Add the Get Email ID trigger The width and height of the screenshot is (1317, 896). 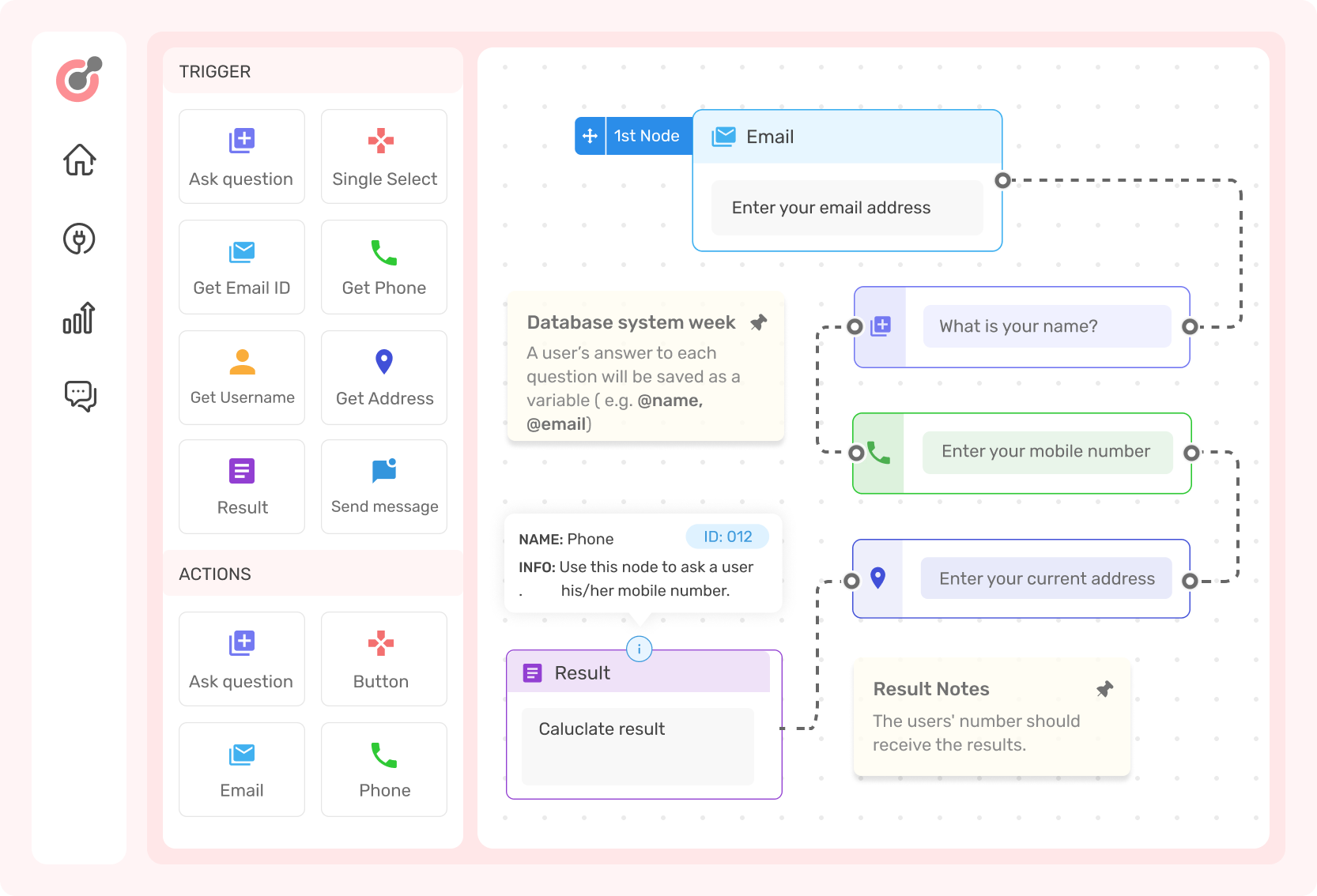click(x=242, y=267)
